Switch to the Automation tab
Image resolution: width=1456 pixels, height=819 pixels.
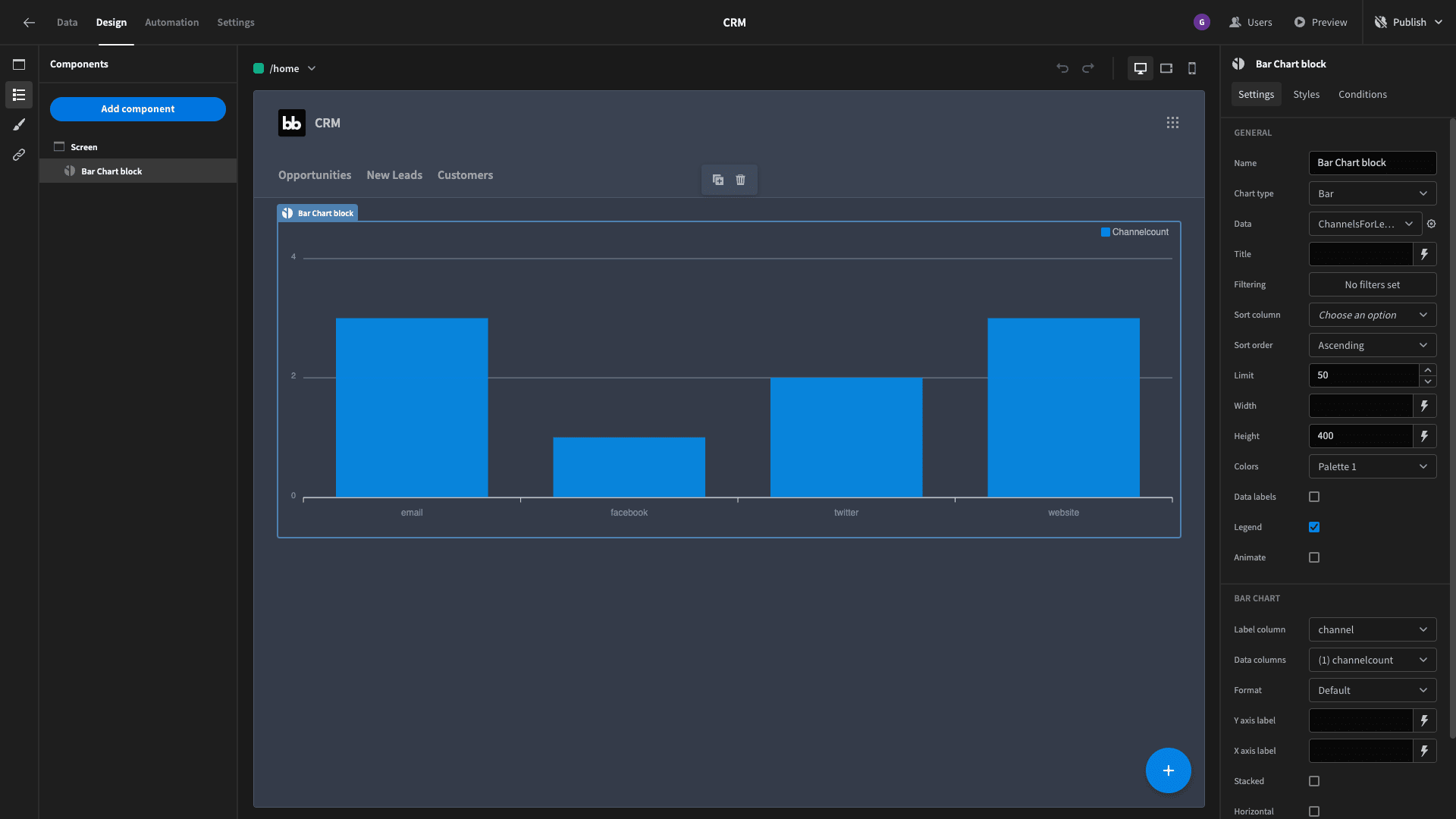point(172,23)
